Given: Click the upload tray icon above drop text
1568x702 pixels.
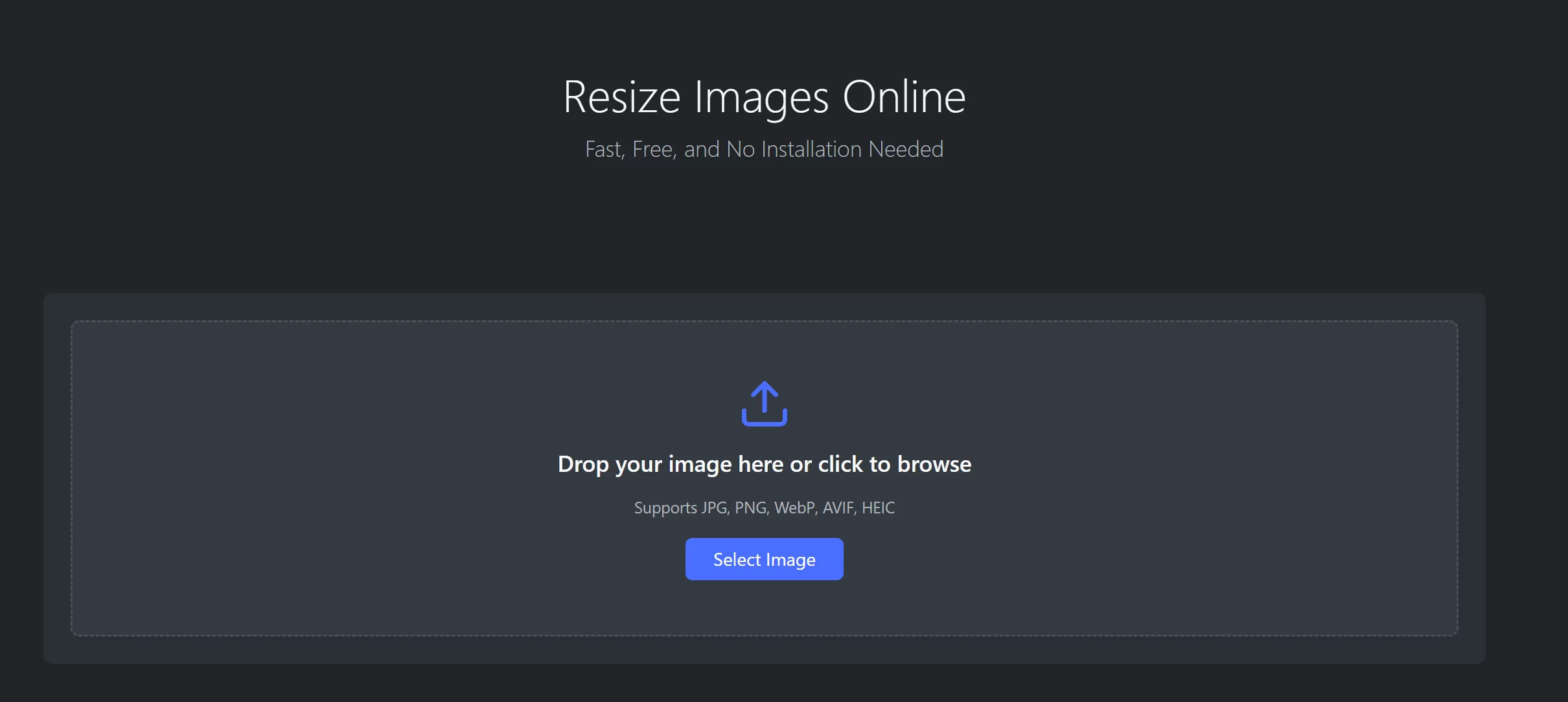Looking at the screenshot, I should (764, 418).
